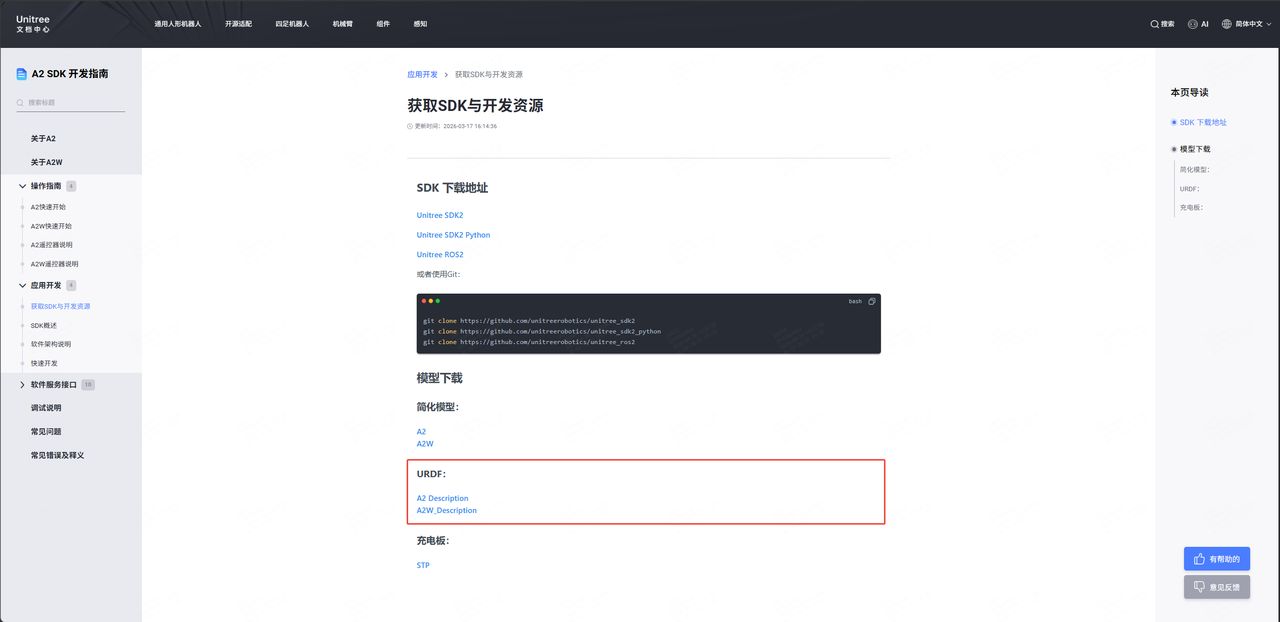Open the A2W_Description URDF link

(x=447, y=510)
